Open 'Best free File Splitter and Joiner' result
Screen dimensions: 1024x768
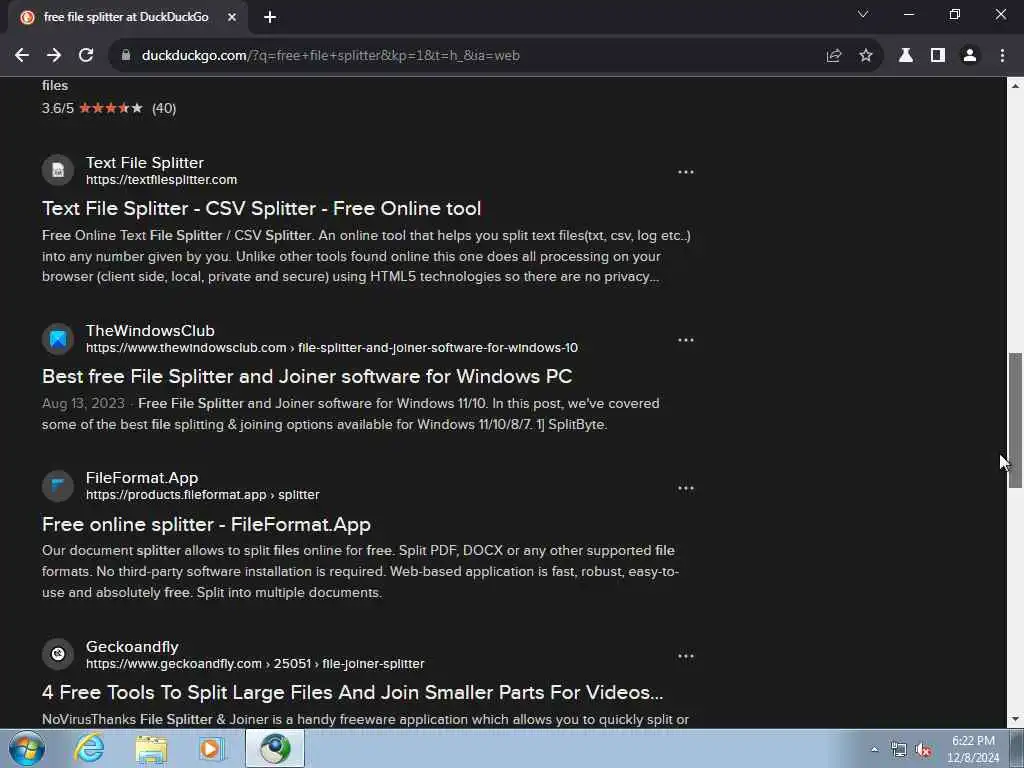(x=307, y=376)
